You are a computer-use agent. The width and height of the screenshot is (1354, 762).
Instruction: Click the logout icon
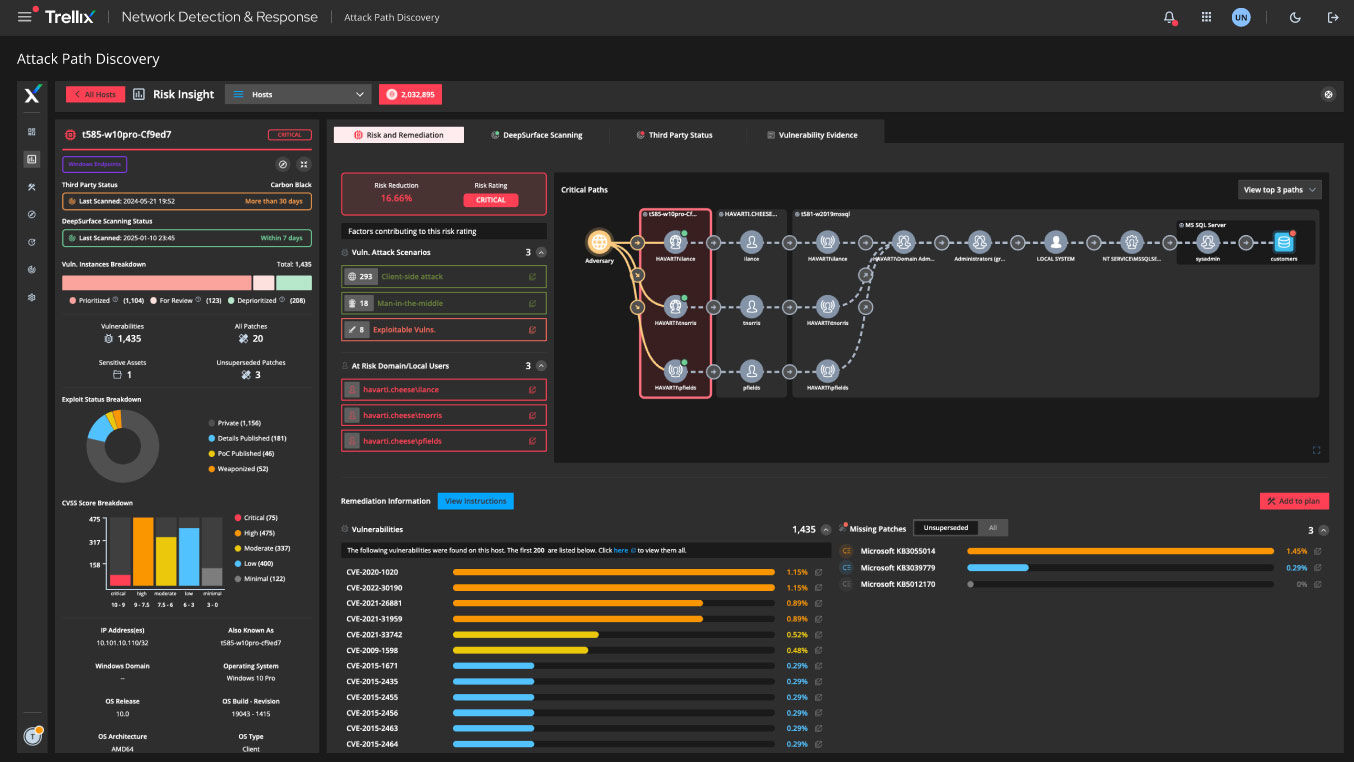[x=1332, y=17]
